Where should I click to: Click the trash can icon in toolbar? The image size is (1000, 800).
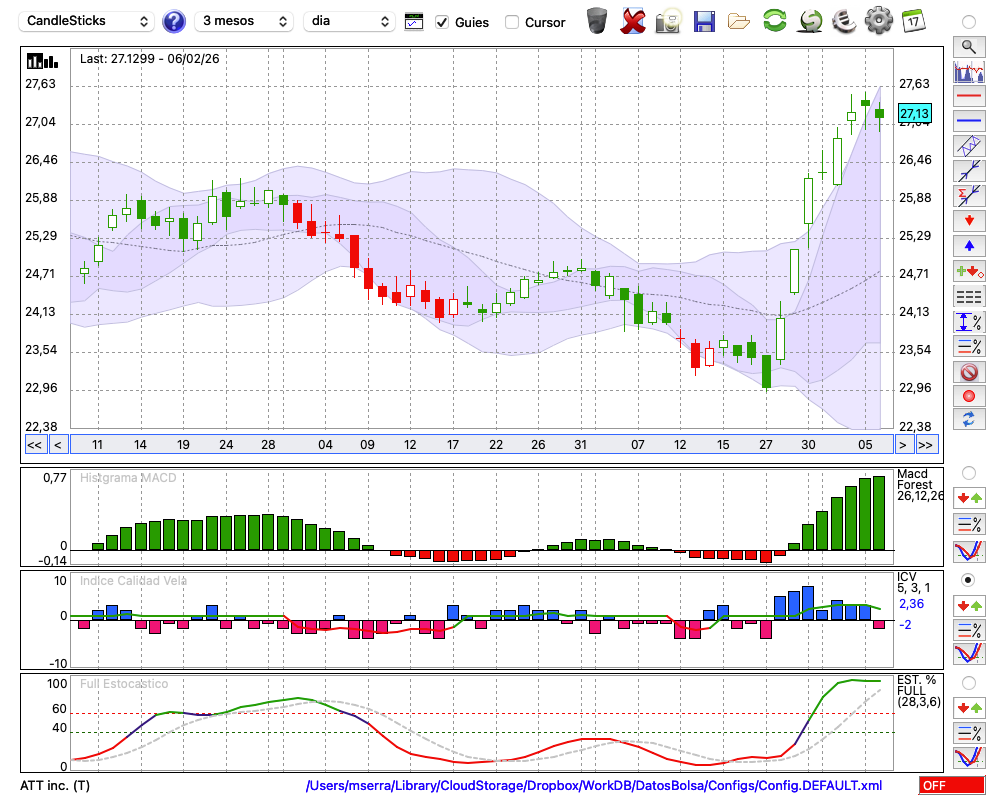[x=597, y=21]
